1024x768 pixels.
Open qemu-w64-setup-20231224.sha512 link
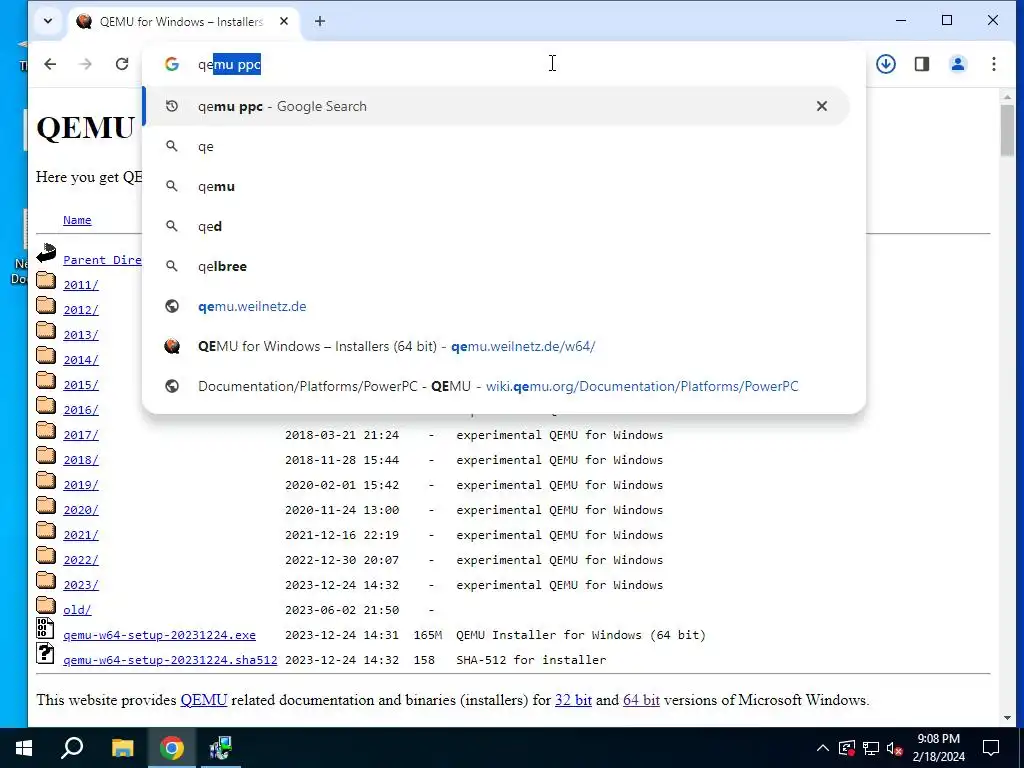pyautogui.click(x=170, y=660)
